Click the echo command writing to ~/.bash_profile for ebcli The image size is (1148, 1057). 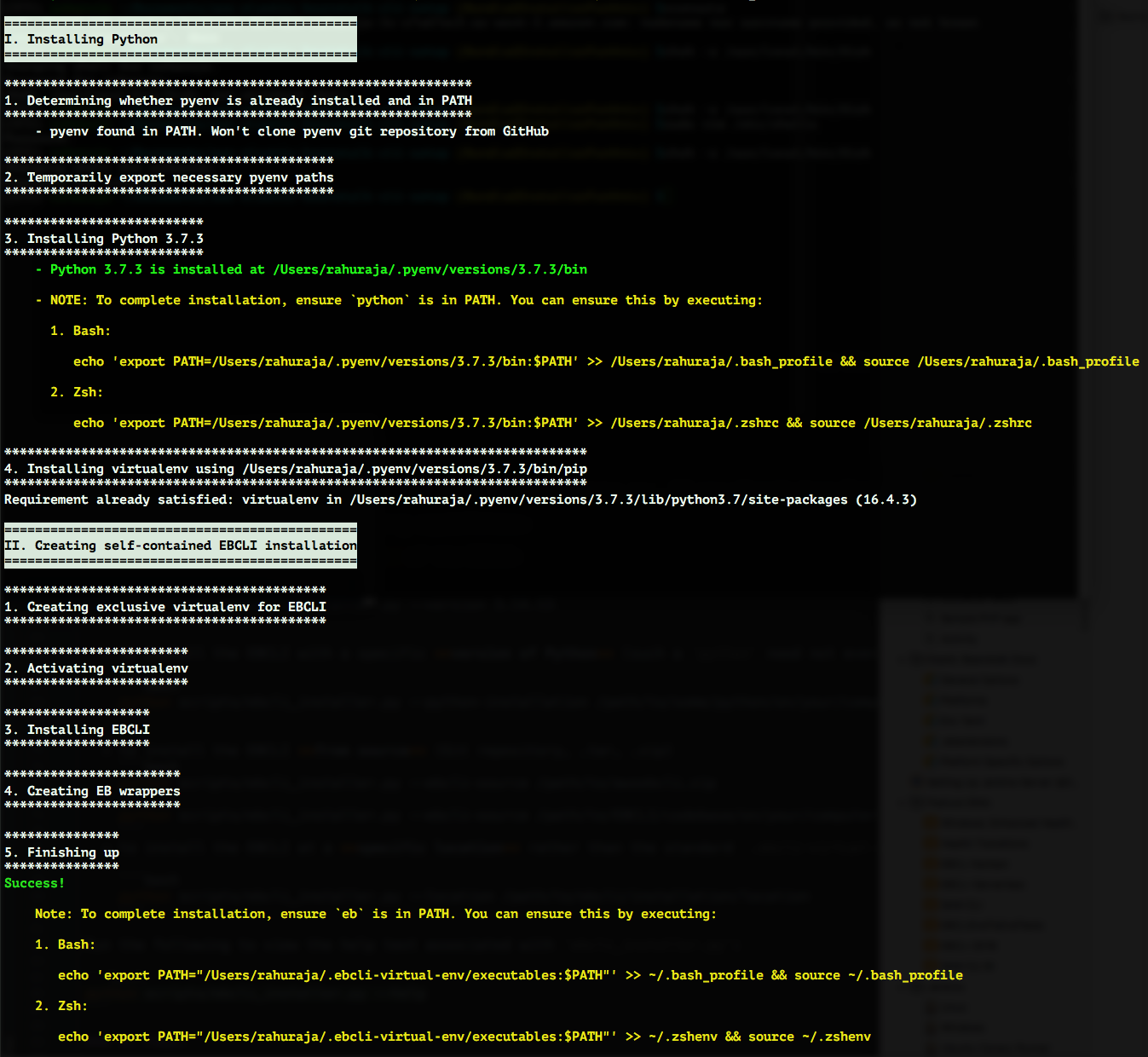pos(511,975)
